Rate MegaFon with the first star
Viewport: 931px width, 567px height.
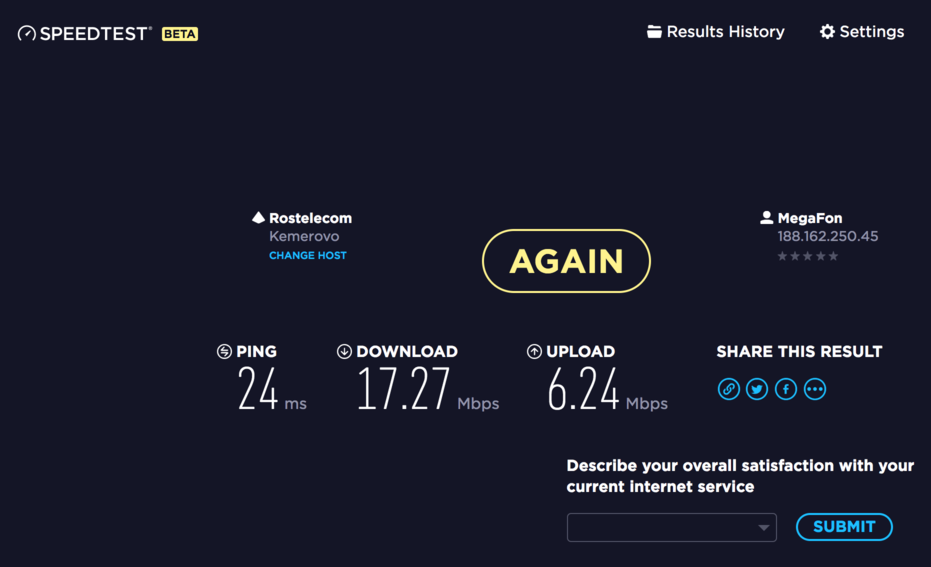[783, 256]
